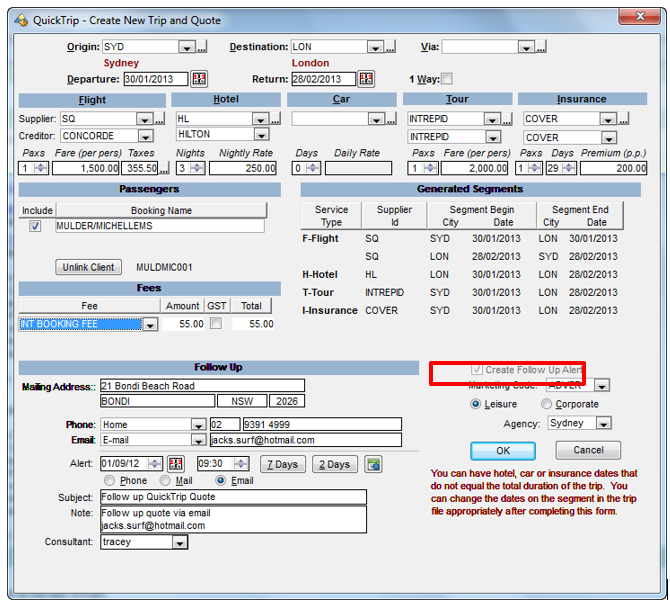Screen dimensions: 670x602
Task: Open the INT BOOKING FEE dropdown
Action: coord(150,324)
